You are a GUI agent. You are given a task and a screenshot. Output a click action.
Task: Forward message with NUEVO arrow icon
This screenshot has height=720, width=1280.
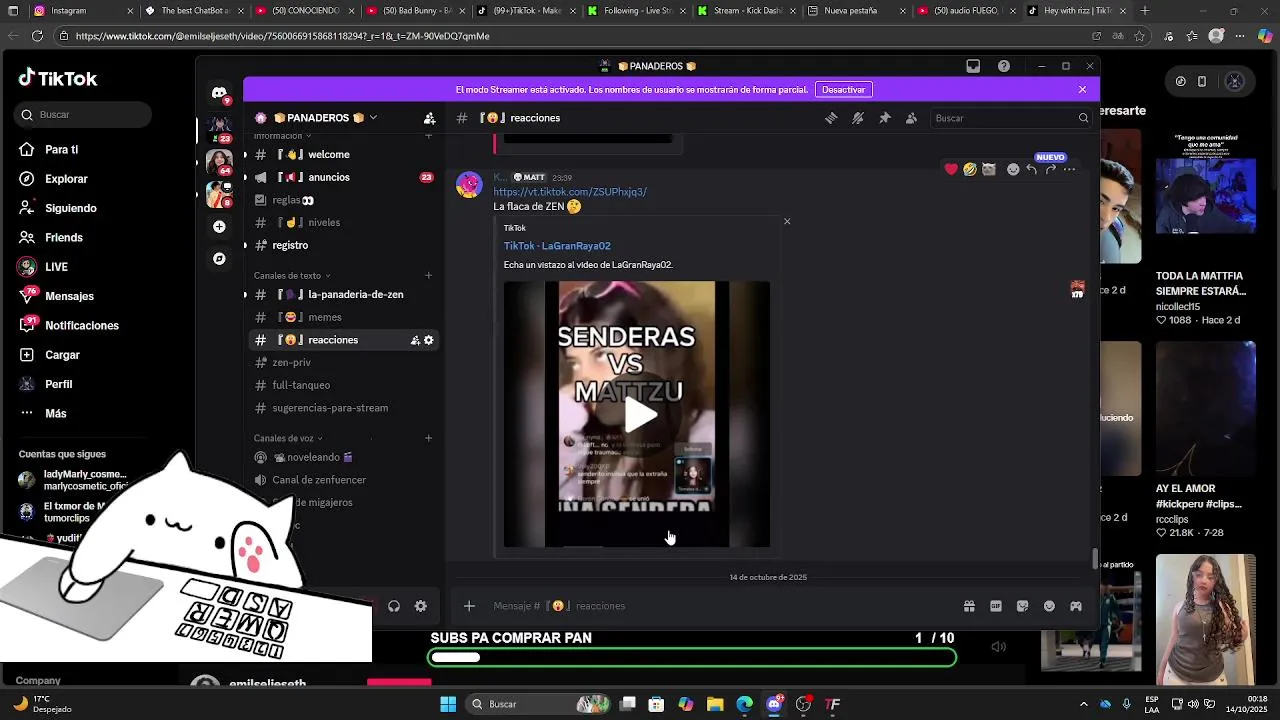click(1050, 170)
